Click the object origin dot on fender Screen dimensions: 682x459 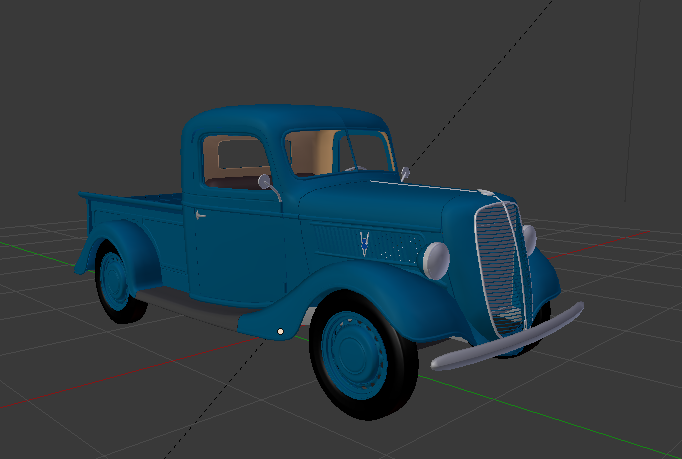click(281, 332)
